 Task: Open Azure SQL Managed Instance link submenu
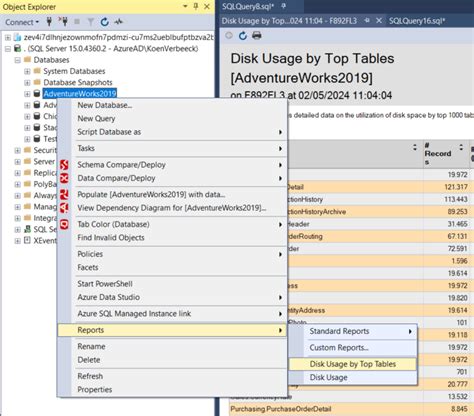pyautogui.click(x=172, y=313)
